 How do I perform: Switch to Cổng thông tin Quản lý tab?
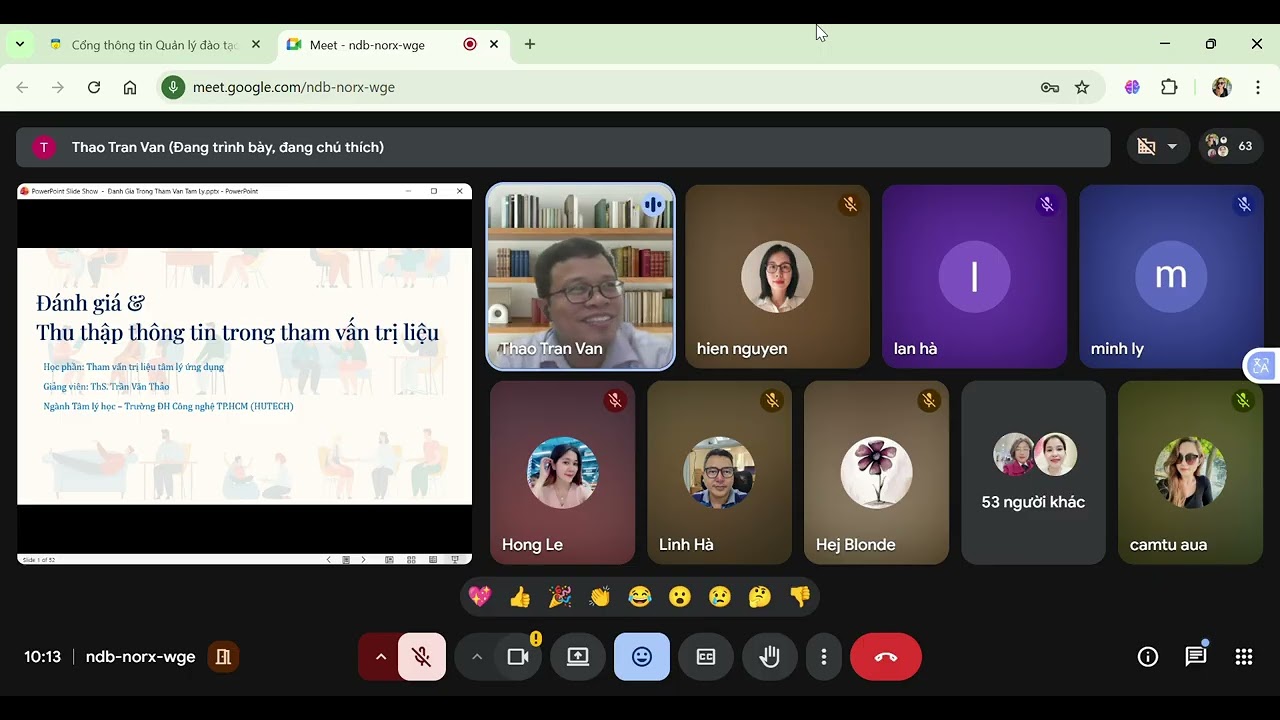[x=155, y=45]
